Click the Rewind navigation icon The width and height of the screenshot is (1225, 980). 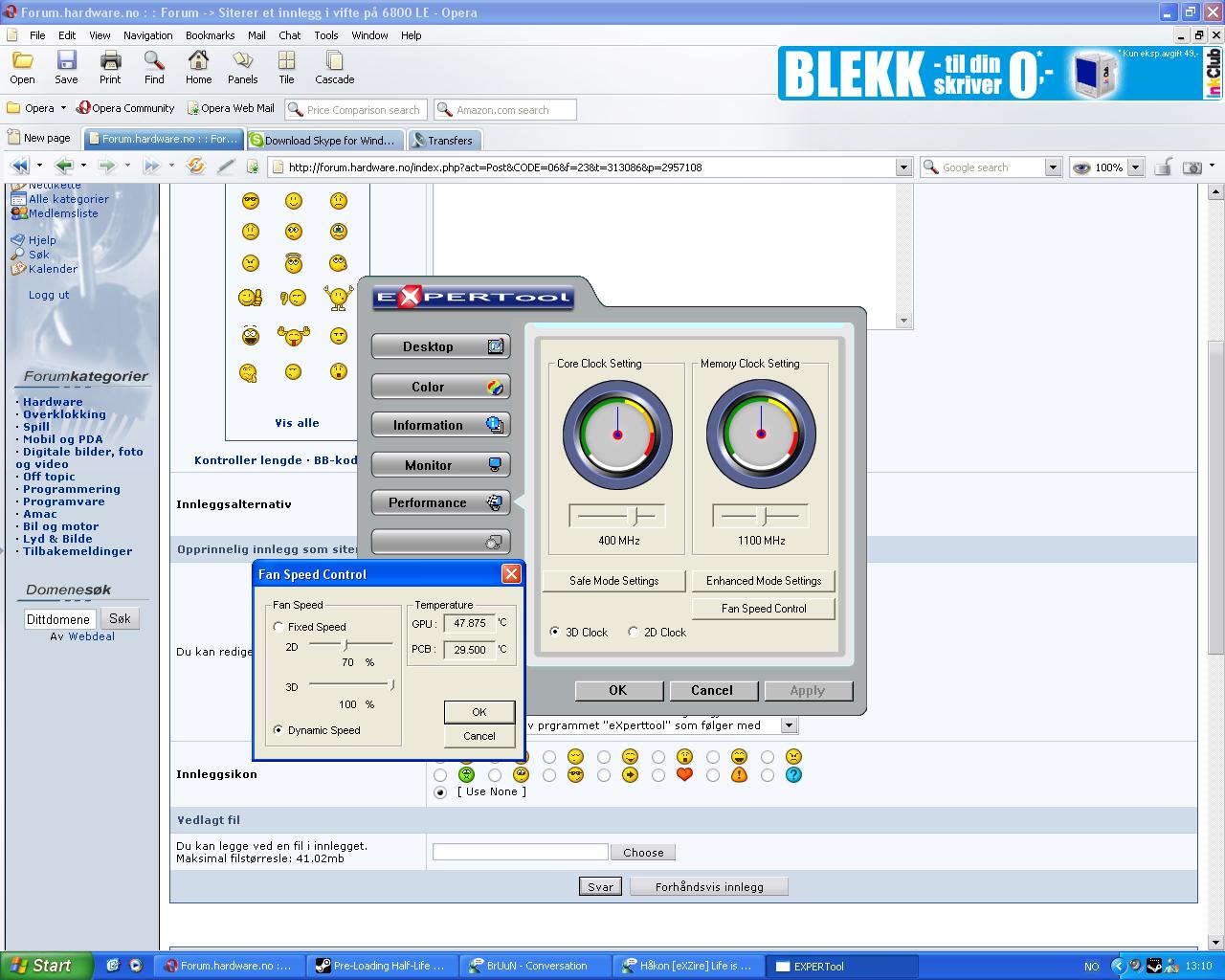(19, 167)
